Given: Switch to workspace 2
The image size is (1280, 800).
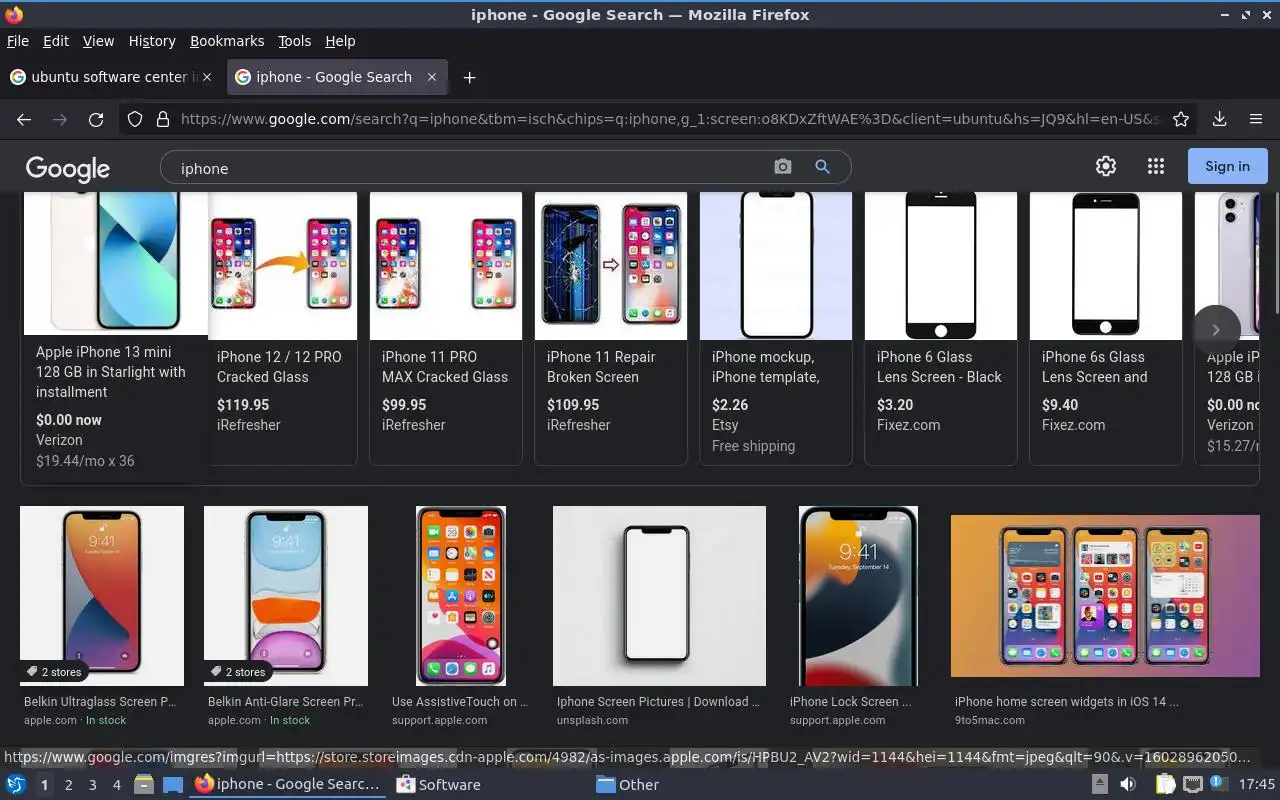Looking at the screenshot, I should 69,785.
